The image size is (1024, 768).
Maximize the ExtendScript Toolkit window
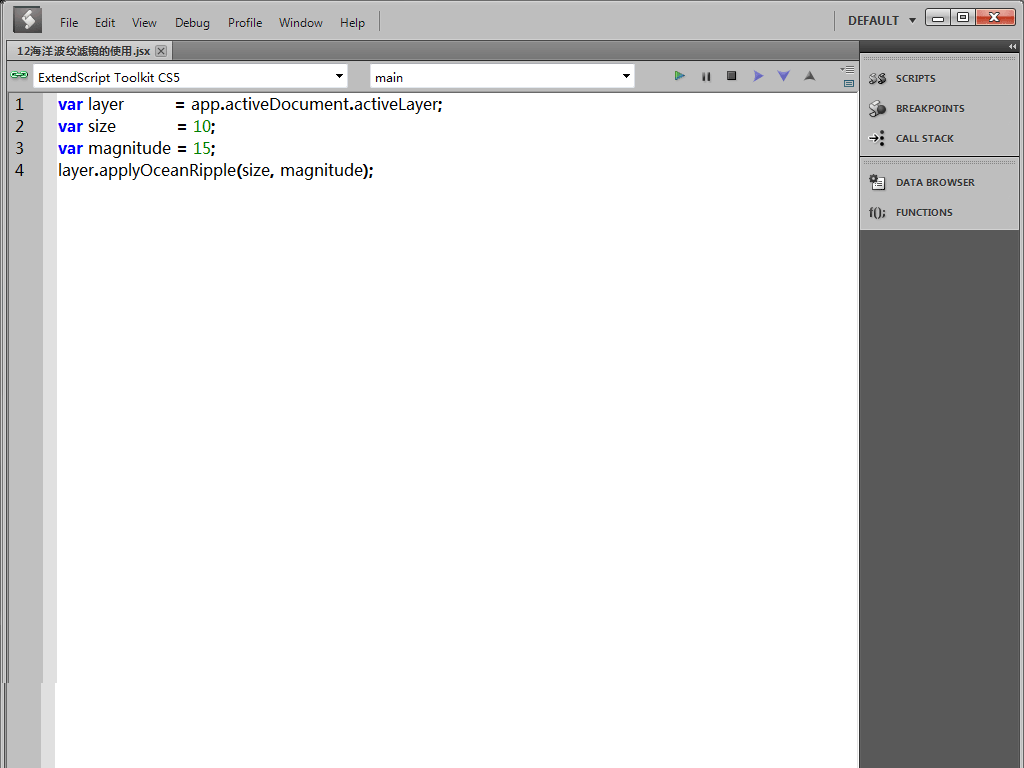pyautogui.click(x=963, y=18)
